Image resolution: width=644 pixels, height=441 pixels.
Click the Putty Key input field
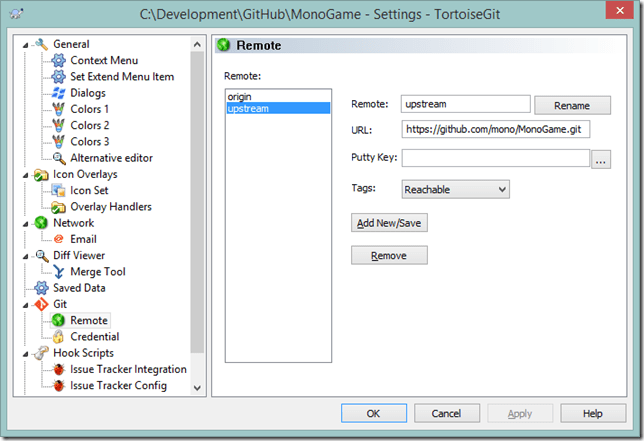coord(495,158)
